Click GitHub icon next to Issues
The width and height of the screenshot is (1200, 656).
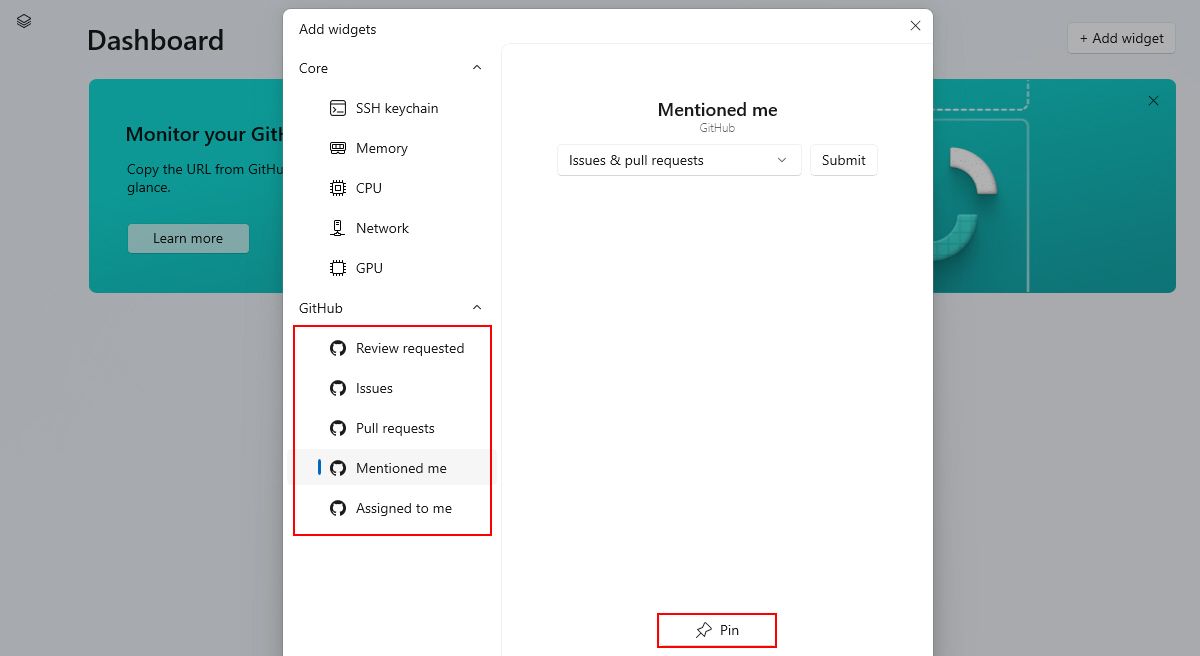point(338,388)
